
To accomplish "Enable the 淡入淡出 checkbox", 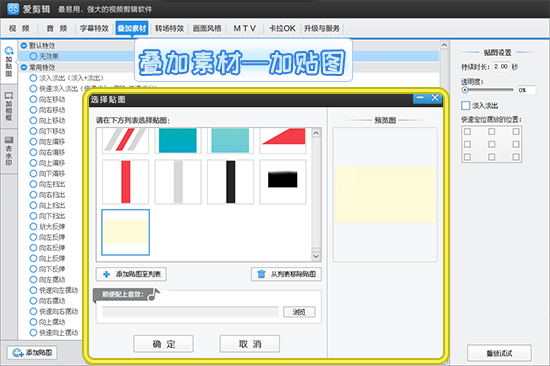I will tap(465, 106).
